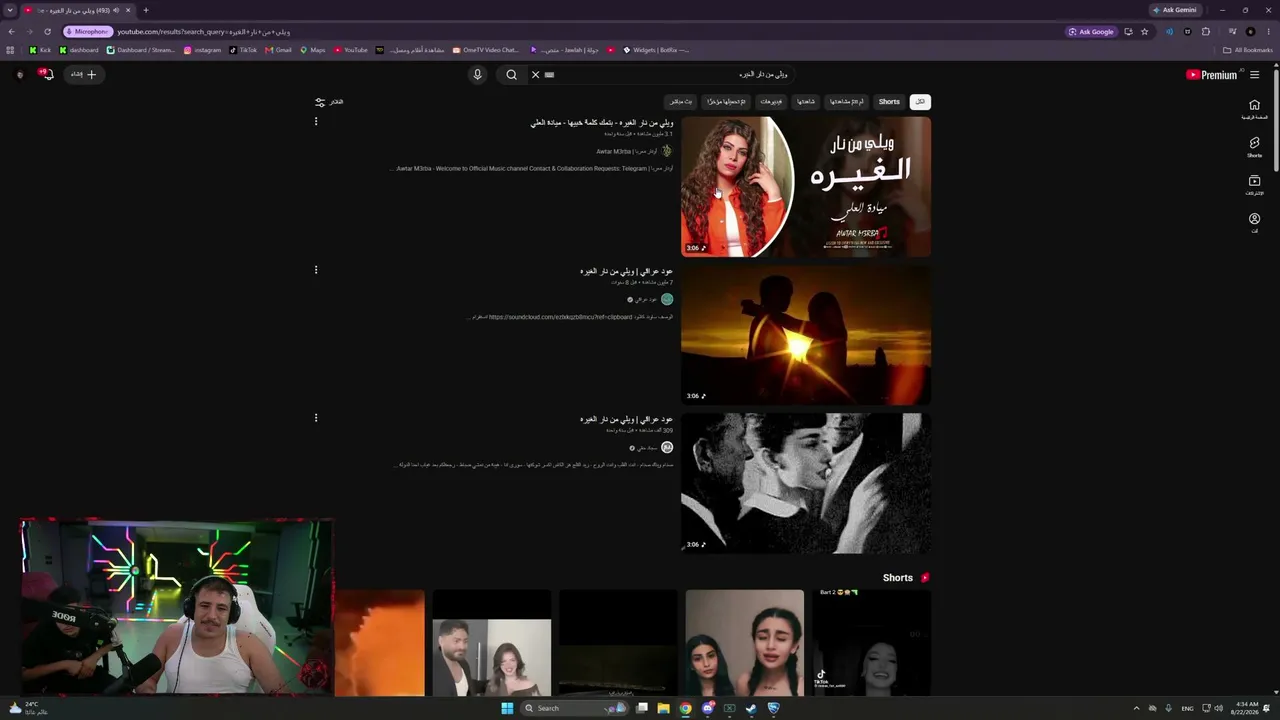
Task: Open the Short with two women
Action: (x=745, y=643)
